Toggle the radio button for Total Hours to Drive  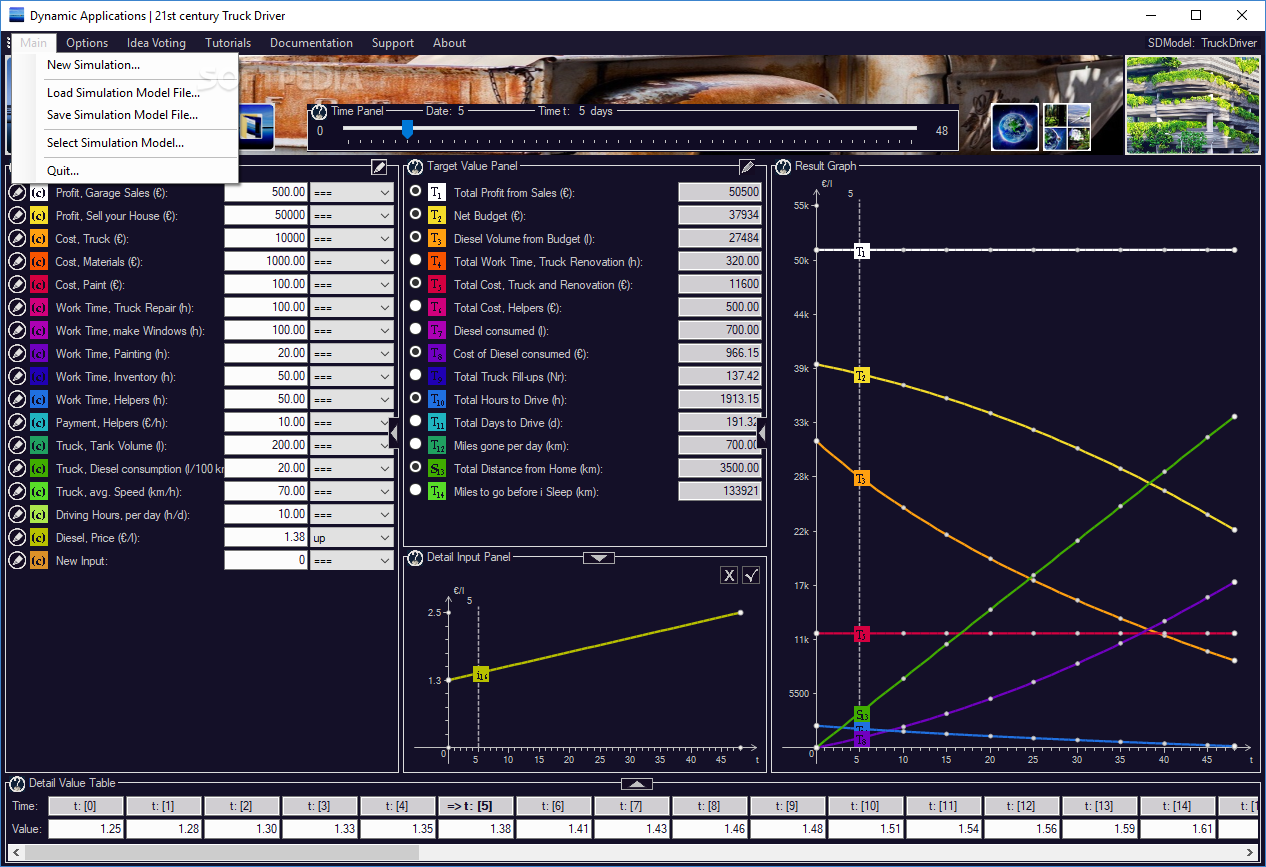[415, 398]
